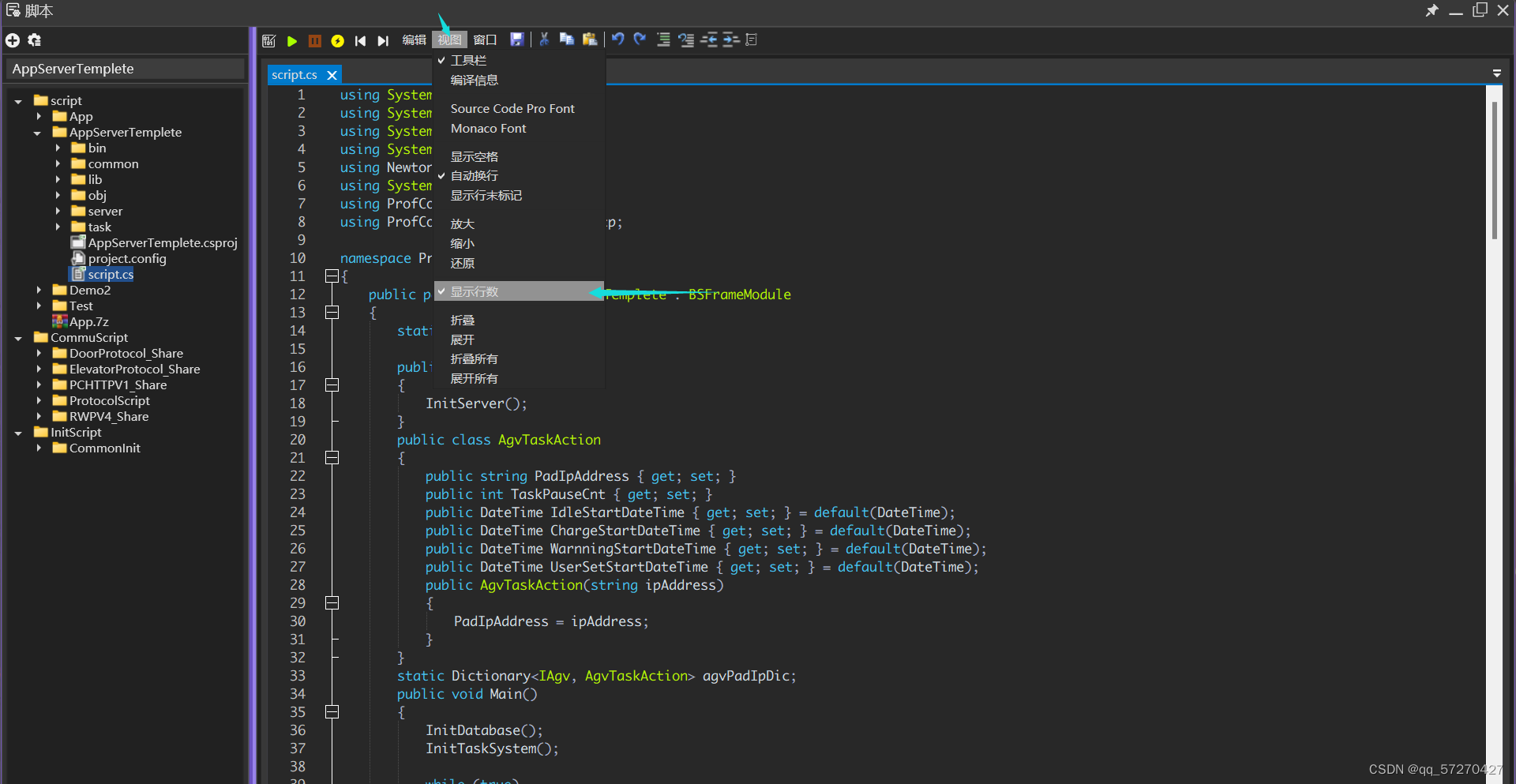Pin the script panel with pushpin icon
This screenshot has width=1516, height=784.
pos(1432,10)
